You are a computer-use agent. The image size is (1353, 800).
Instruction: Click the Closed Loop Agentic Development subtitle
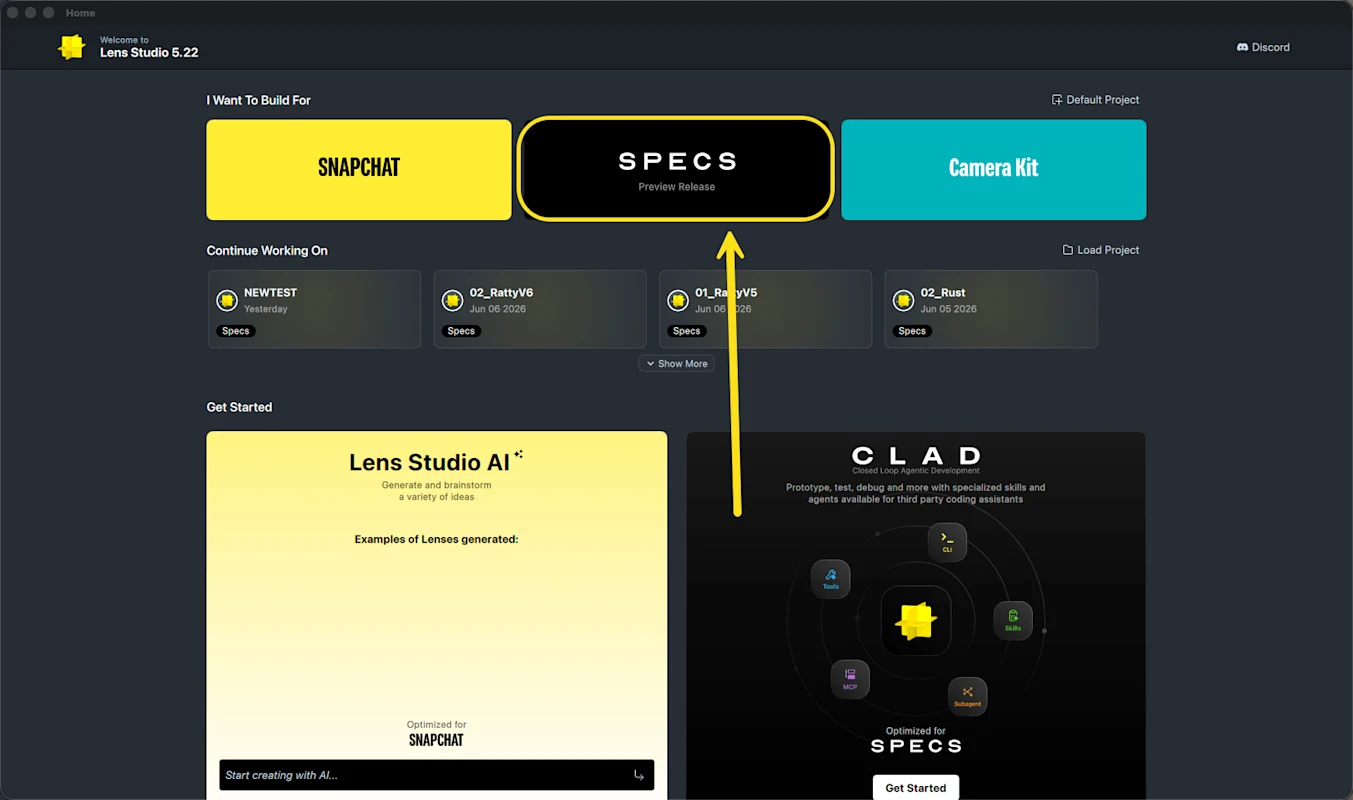point(916,471)
